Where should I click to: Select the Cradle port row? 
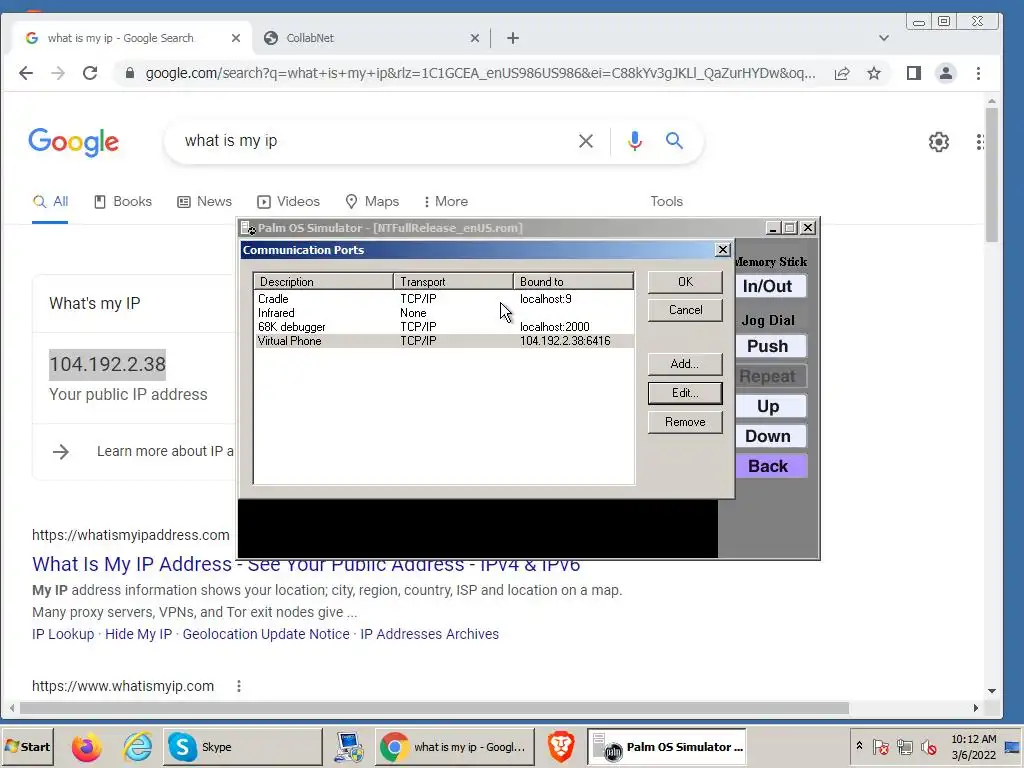[443, 299]
